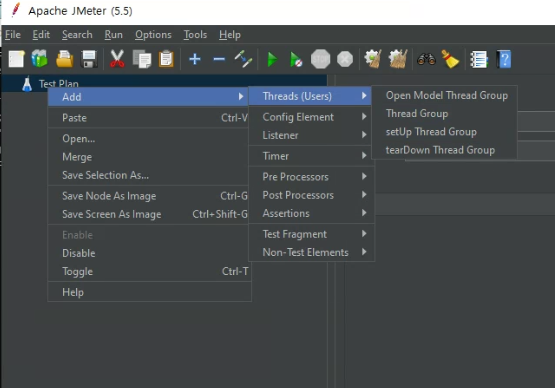This screenshot has width=555, height=388.
Task: Expand the Timer submenu
Action: [311, 156]
